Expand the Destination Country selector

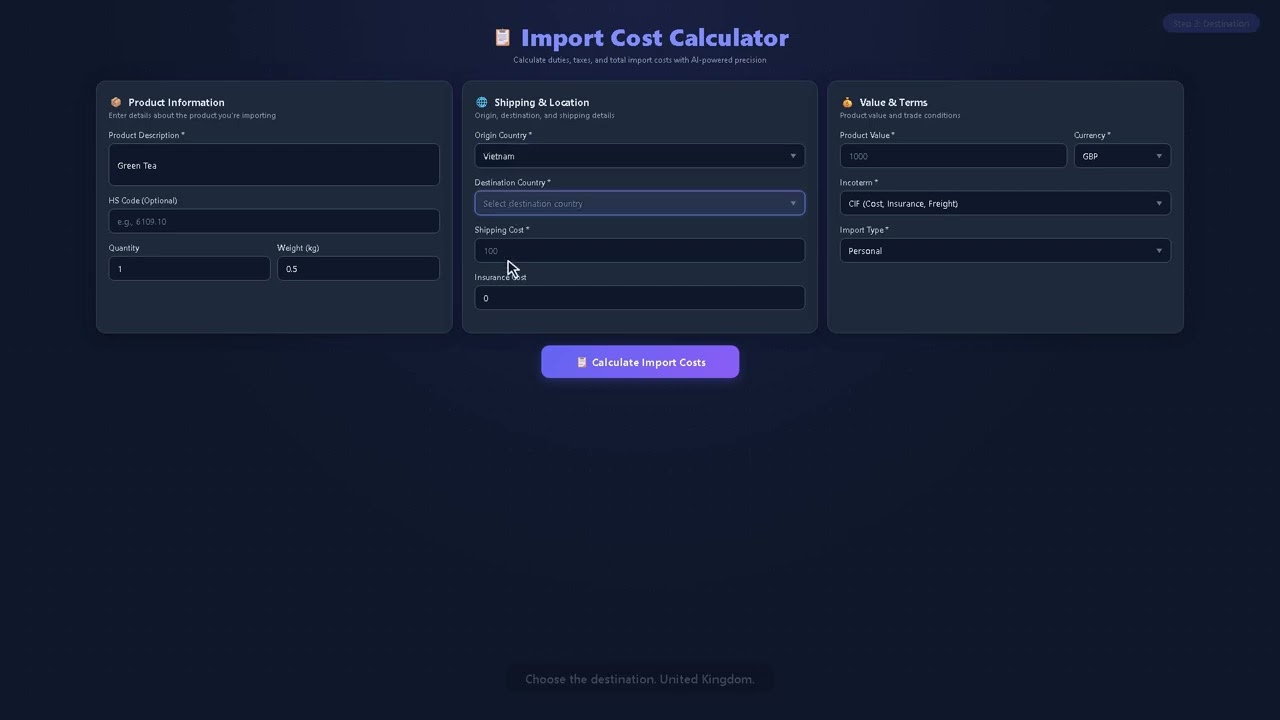click(x=640, y=203)
